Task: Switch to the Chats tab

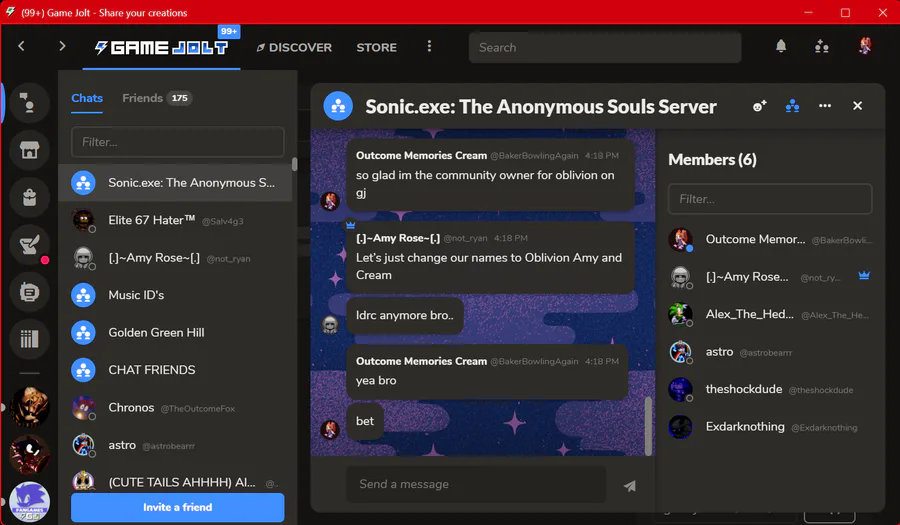Action: tap(87, 98)
